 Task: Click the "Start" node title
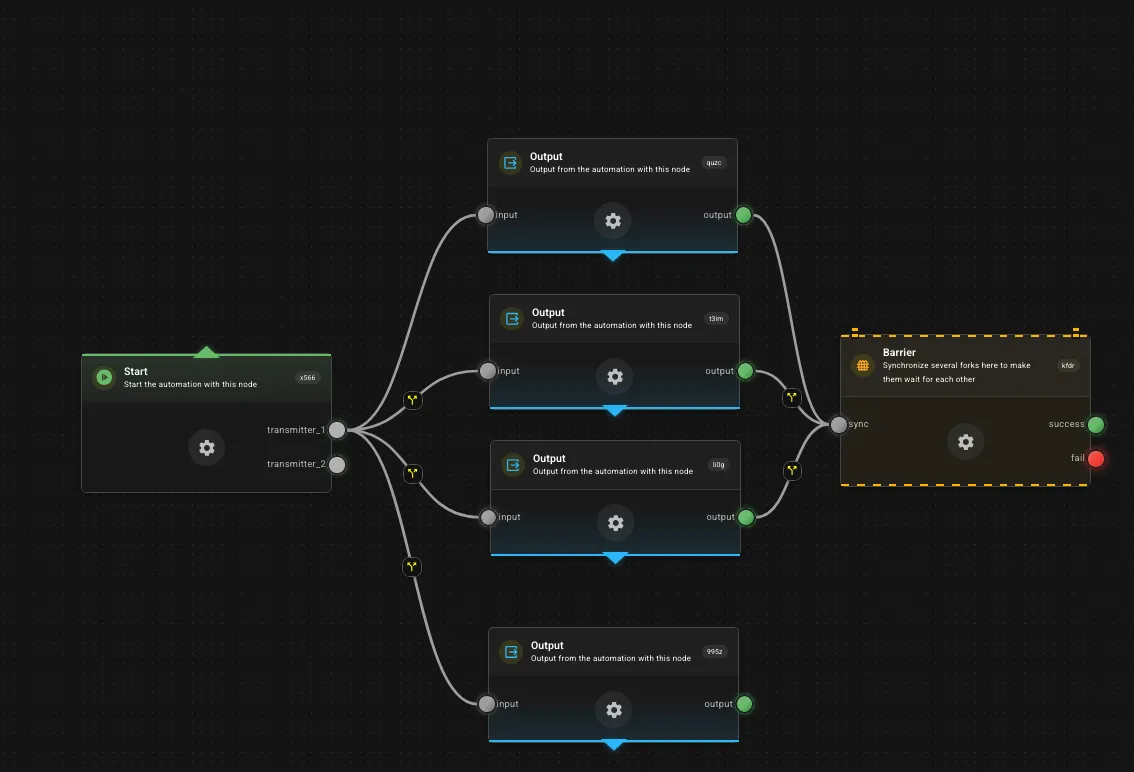[x=135, y=371]
